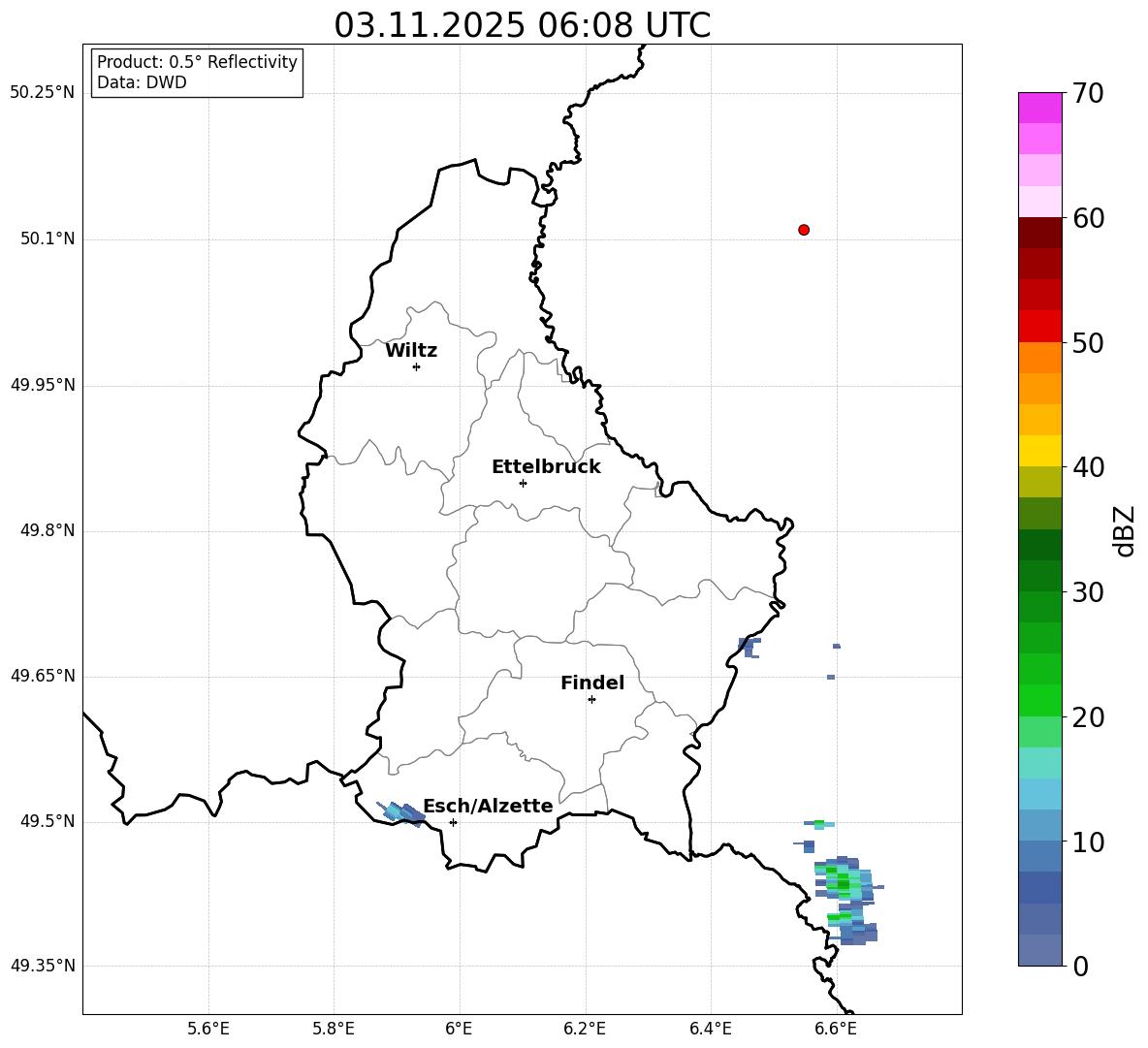Click the 50.25°N latitude label
Screen dimensions: 1148x1048
click(43, 93)
